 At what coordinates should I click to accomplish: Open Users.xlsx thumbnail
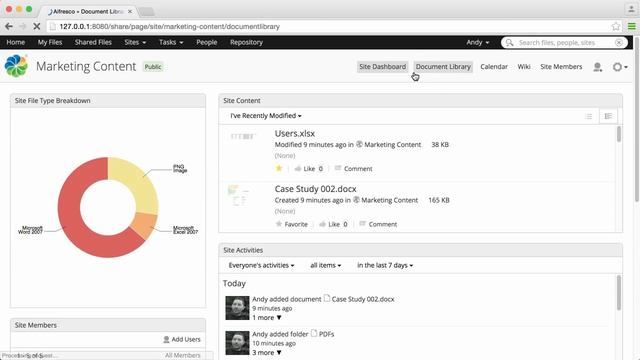click(x=243, y=136)
